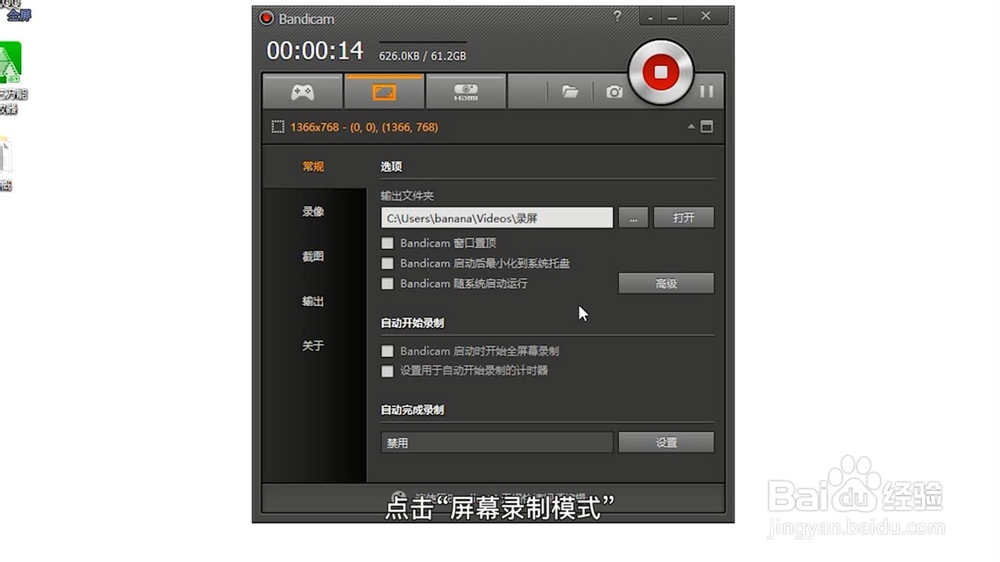Image resolution: width=1000 pixels, height=562 pixels.
Task: Browse for output folder with ... button
Action: (633, 218)
